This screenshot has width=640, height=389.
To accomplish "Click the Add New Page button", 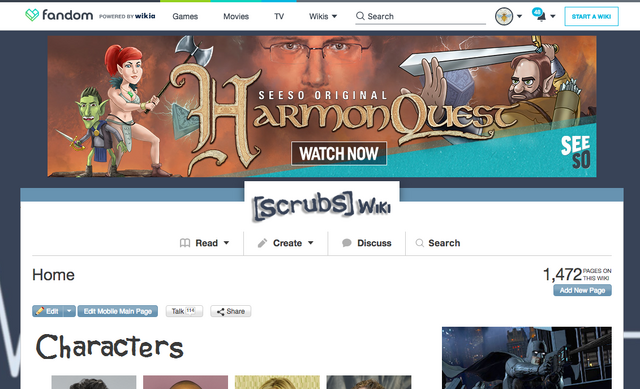I will [x=582, y=290].
